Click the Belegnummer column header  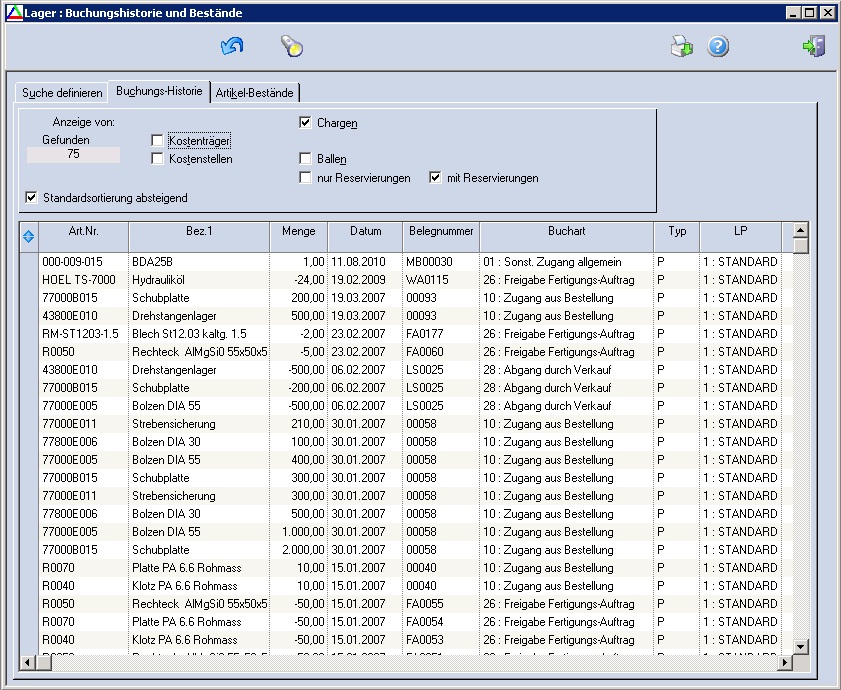click(x=441, y=231)
